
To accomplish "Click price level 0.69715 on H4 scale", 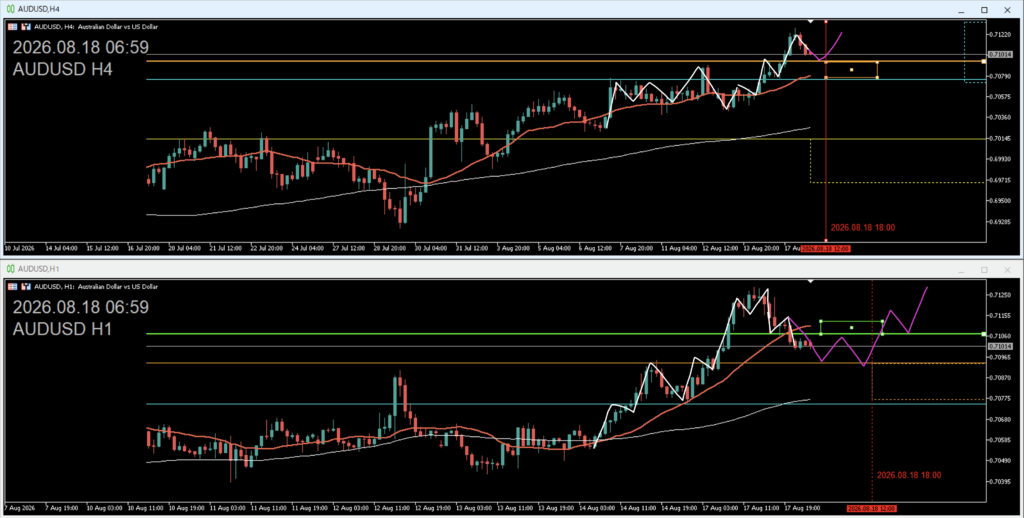I will pyautogui.click(x=1002, y=180).
